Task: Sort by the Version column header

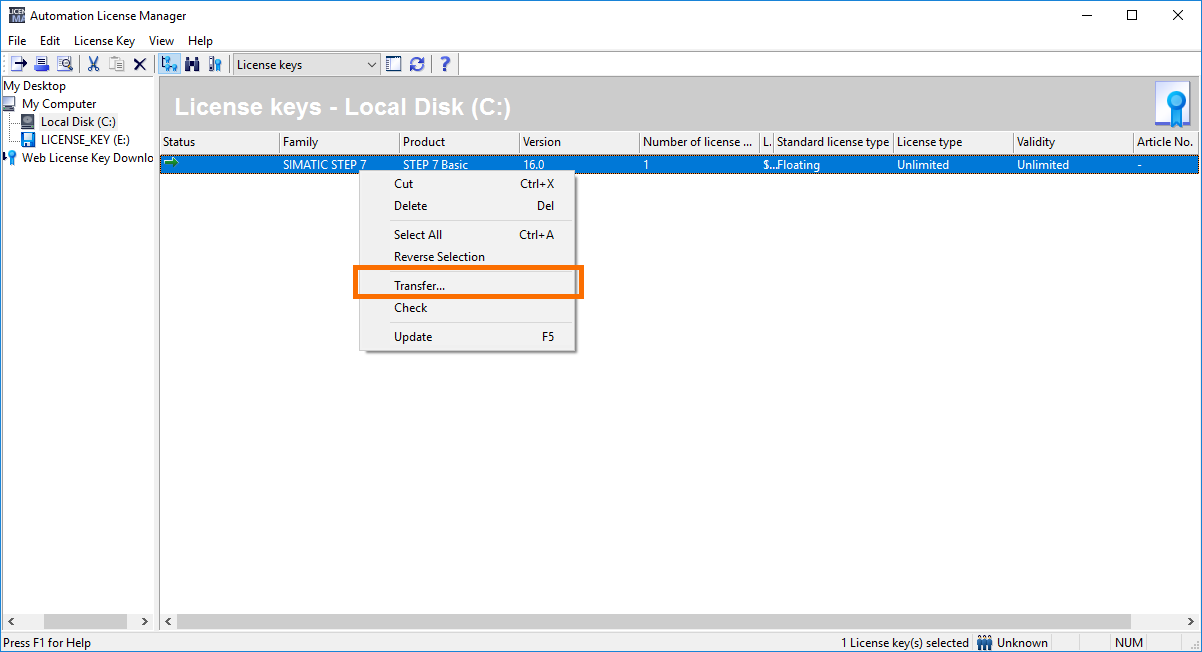Action: pyautogui.click(x=579, y=142)
